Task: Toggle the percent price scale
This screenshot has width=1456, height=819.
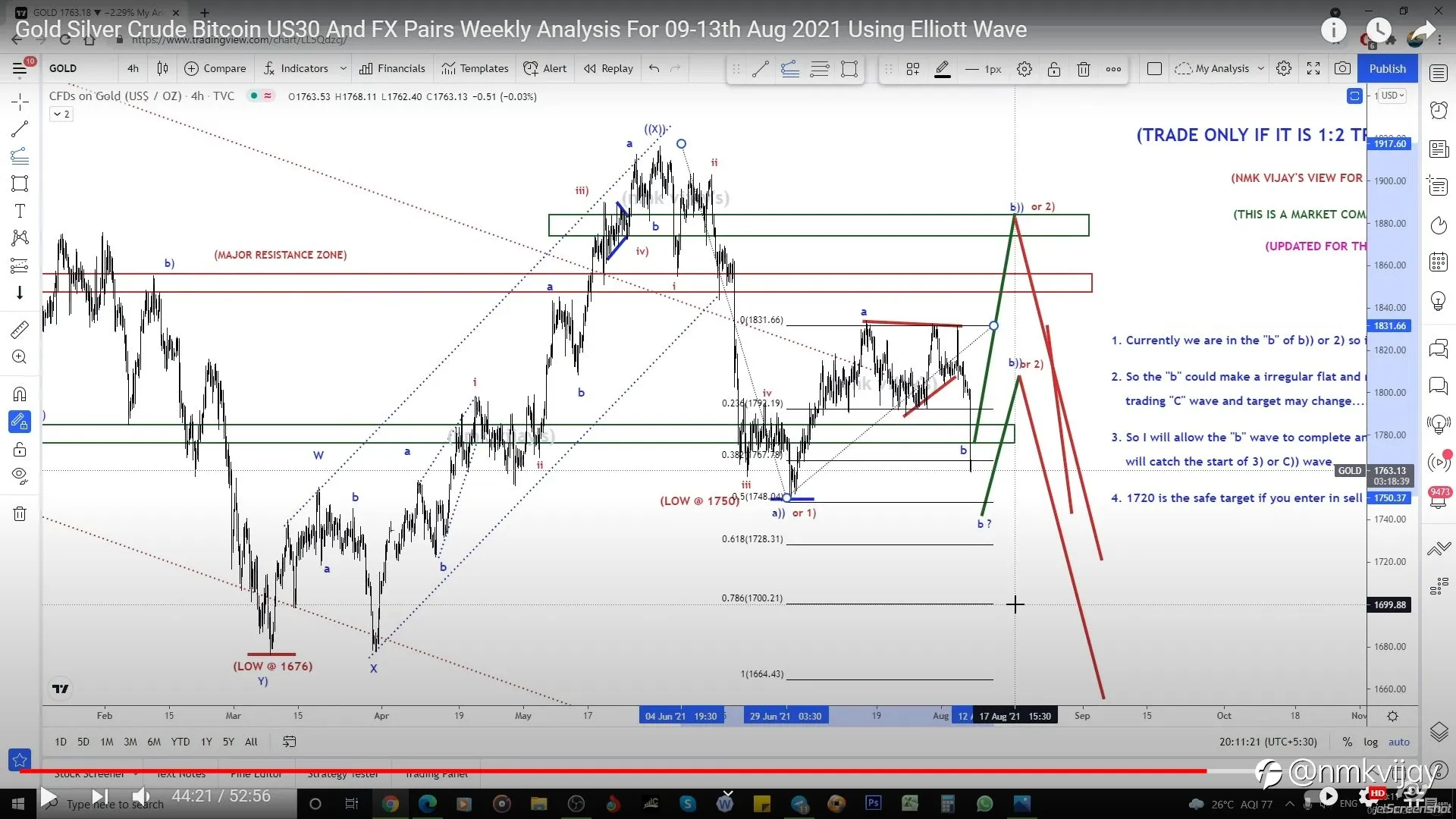Action: [x=1347, y=742]
